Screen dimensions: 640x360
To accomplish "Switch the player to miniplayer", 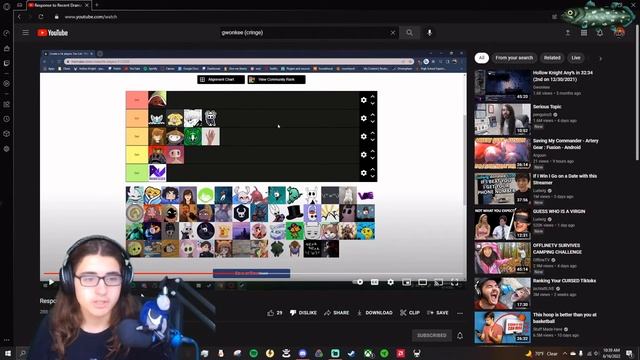I will [x=407, y=282].
